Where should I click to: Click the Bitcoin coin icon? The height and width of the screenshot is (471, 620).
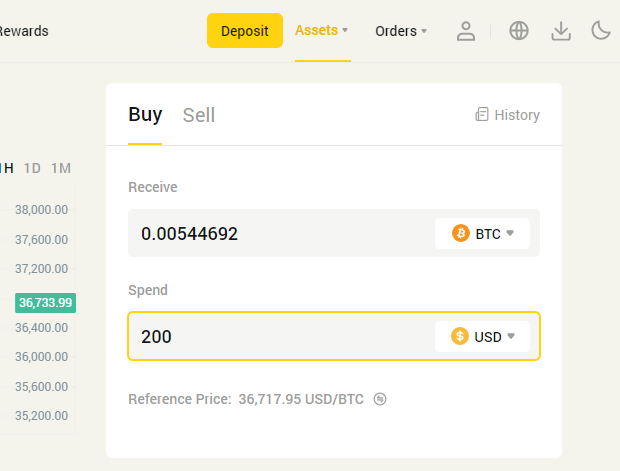[x=461, y=233]
